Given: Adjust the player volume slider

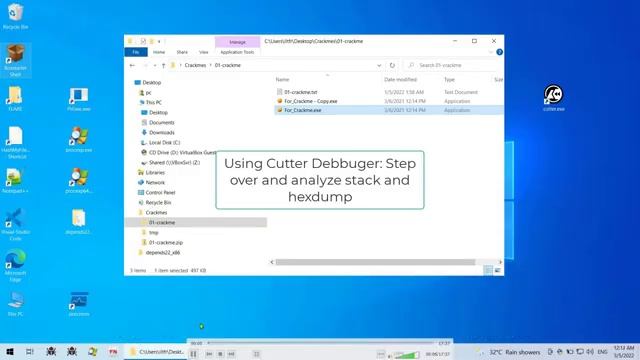Looking at the screenshot, I should (406, 355).
